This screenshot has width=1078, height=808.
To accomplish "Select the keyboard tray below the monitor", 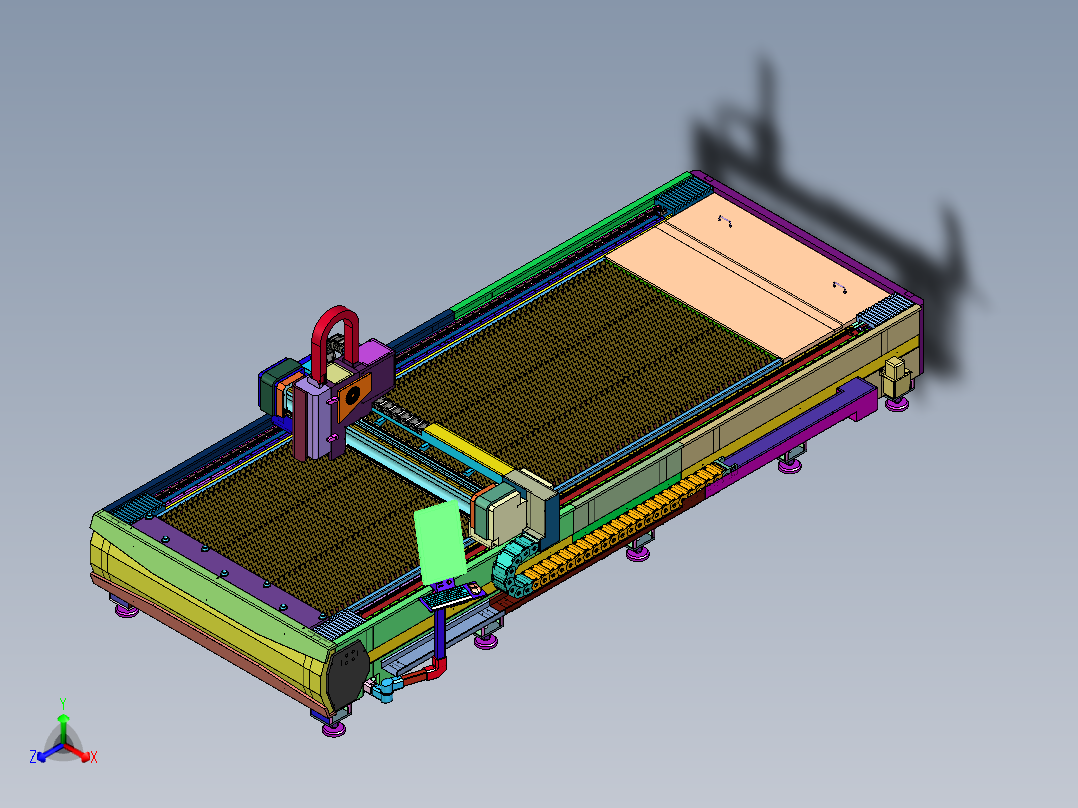I will coord(454,596).
